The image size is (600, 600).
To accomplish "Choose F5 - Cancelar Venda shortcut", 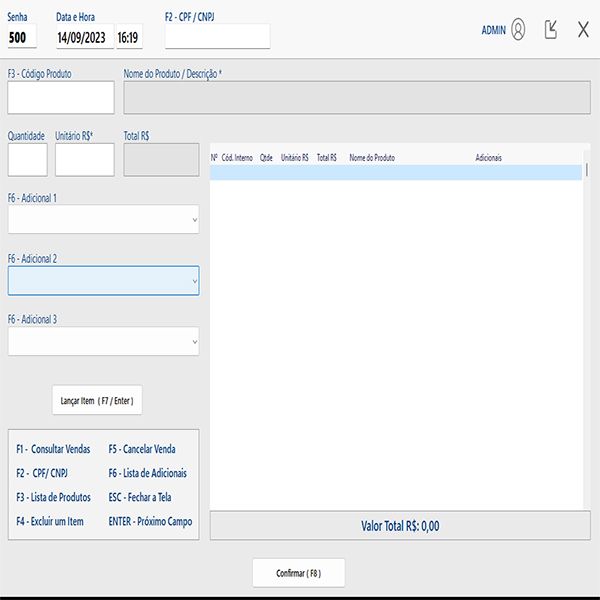I will click(141, 449).
